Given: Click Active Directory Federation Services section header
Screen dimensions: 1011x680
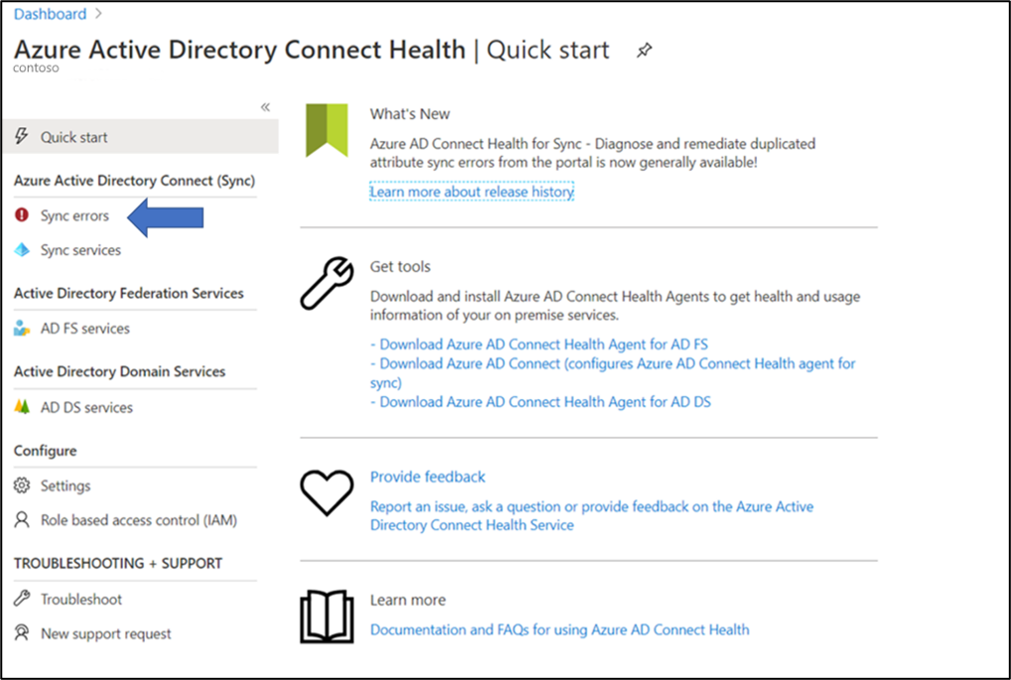Looking at the screenshot, I should click(x=129, y=293).
